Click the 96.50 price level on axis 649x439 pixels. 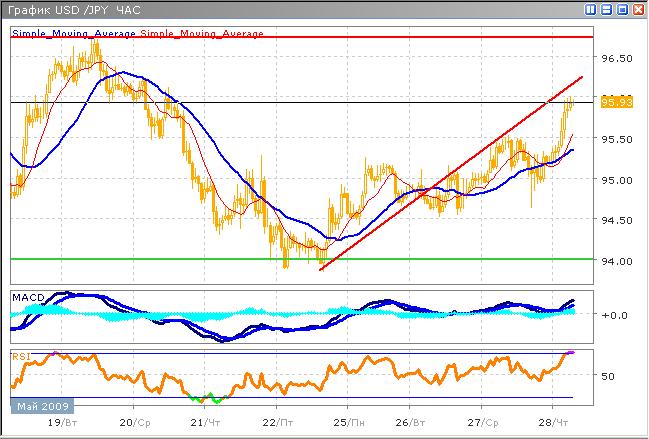(616, 59)
